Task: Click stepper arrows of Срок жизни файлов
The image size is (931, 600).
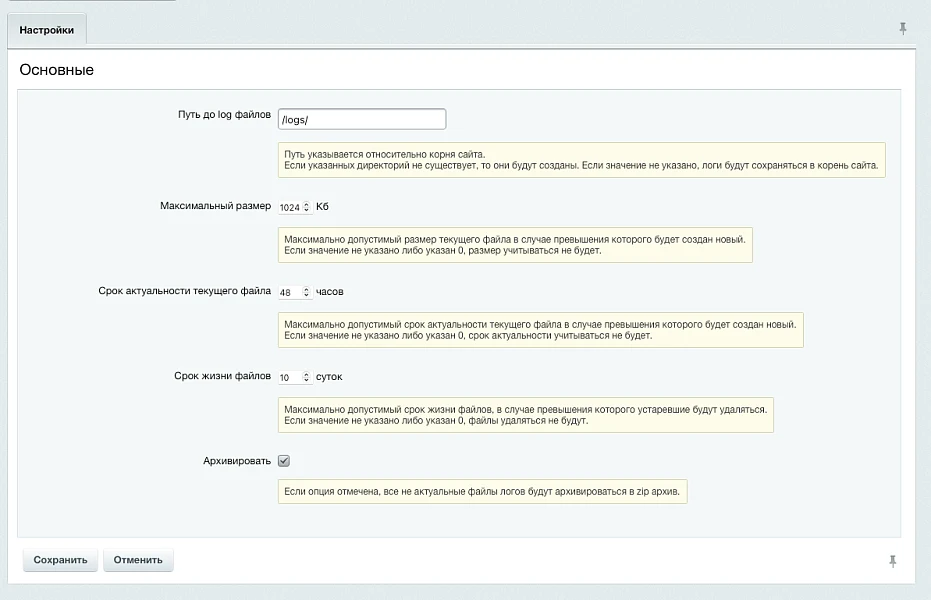Action: click(x=306, y=377)
